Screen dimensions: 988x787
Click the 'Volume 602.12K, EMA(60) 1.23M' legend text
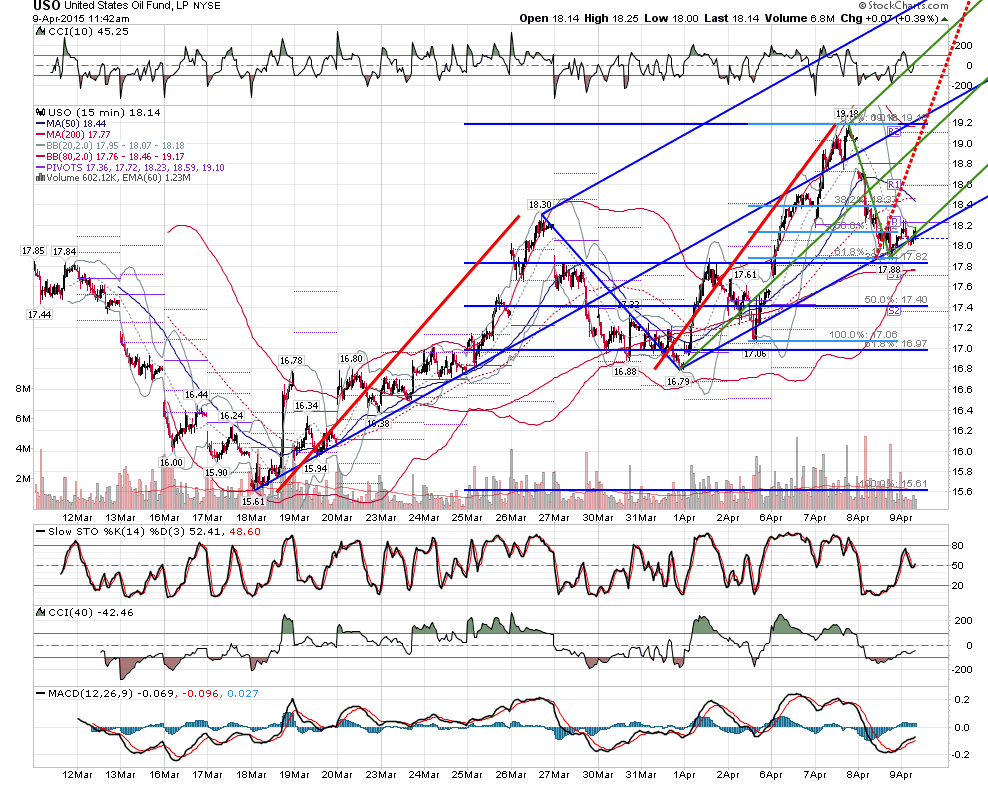(x=118, y=178)
